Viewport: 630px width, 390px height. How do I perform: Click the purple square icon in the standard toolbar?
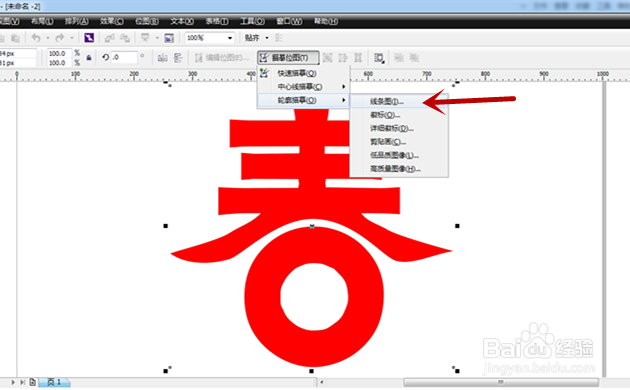coord(89,38)
